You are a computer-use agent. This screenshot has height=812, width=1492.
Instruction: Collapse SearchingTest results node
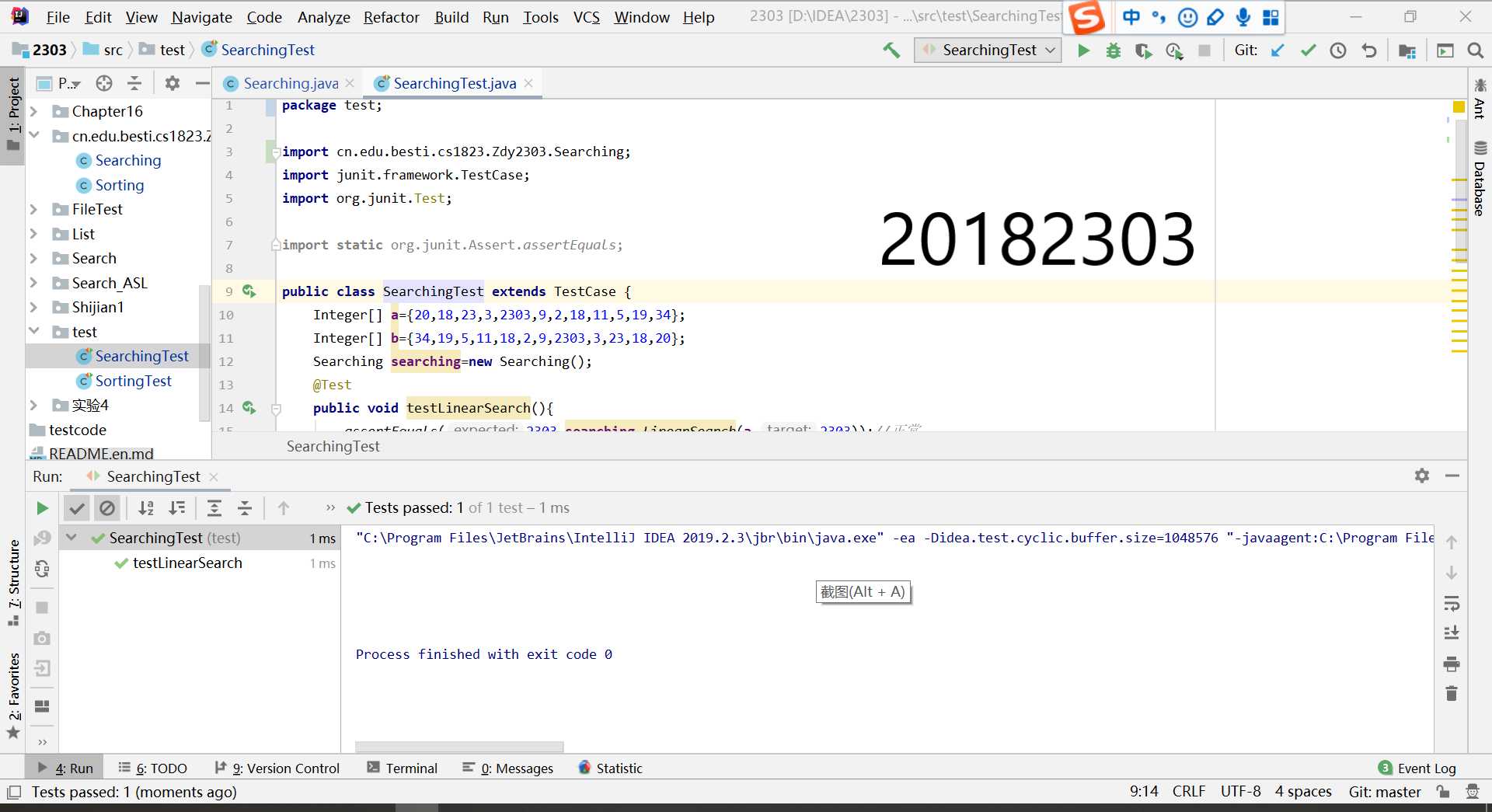pyautogui.click(x=71, y=538)
